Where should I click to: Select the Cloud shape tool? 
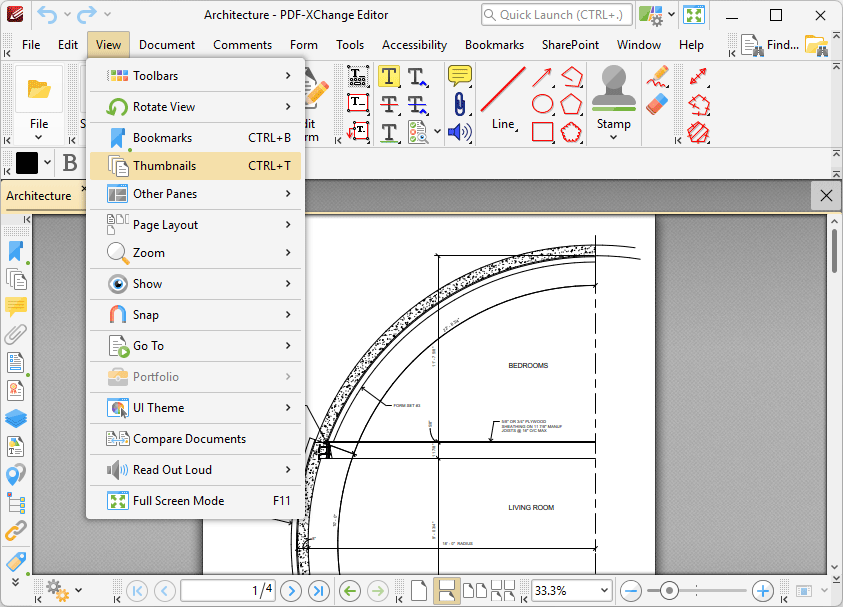pyautogui.click(x=571, y=132)
